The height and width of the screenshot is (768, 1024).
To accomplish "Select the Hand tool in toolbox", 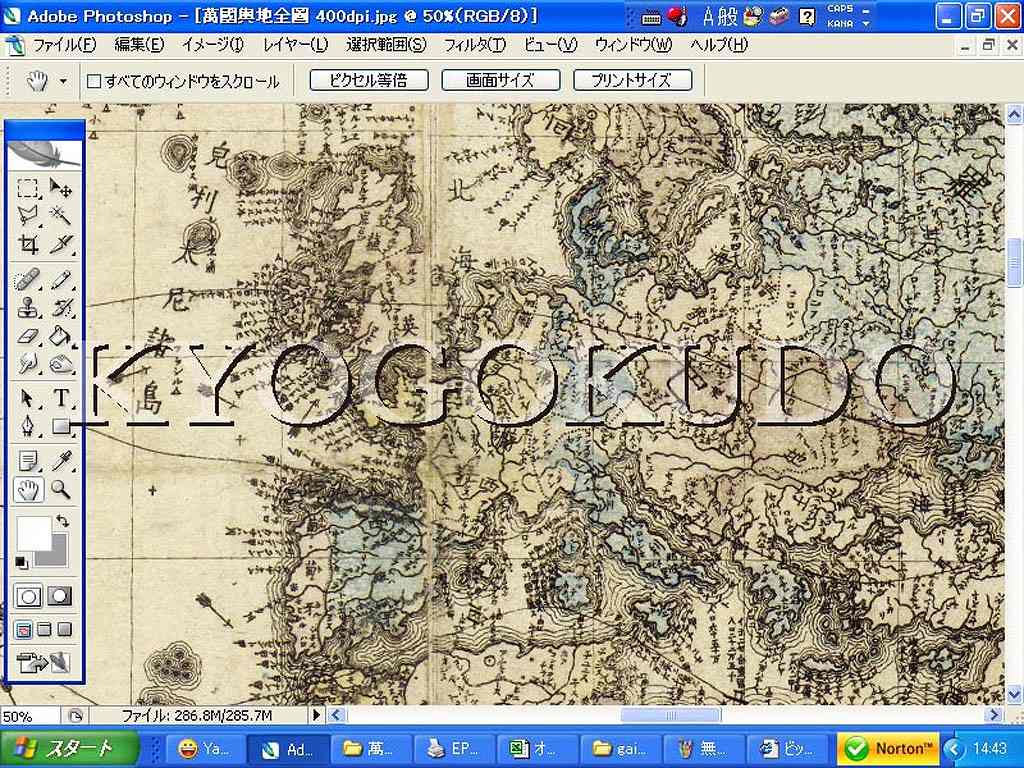I will pyautogui.click(x=28, y=489).
